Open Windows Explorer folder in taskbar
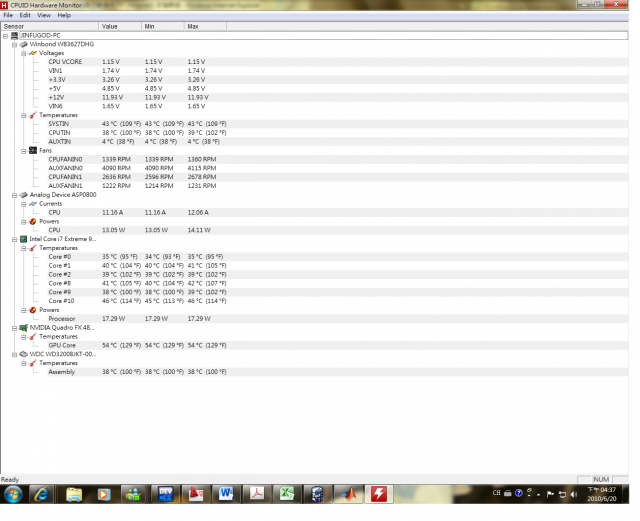The width and height of the screenshot is (640, 521). [74, 494]
